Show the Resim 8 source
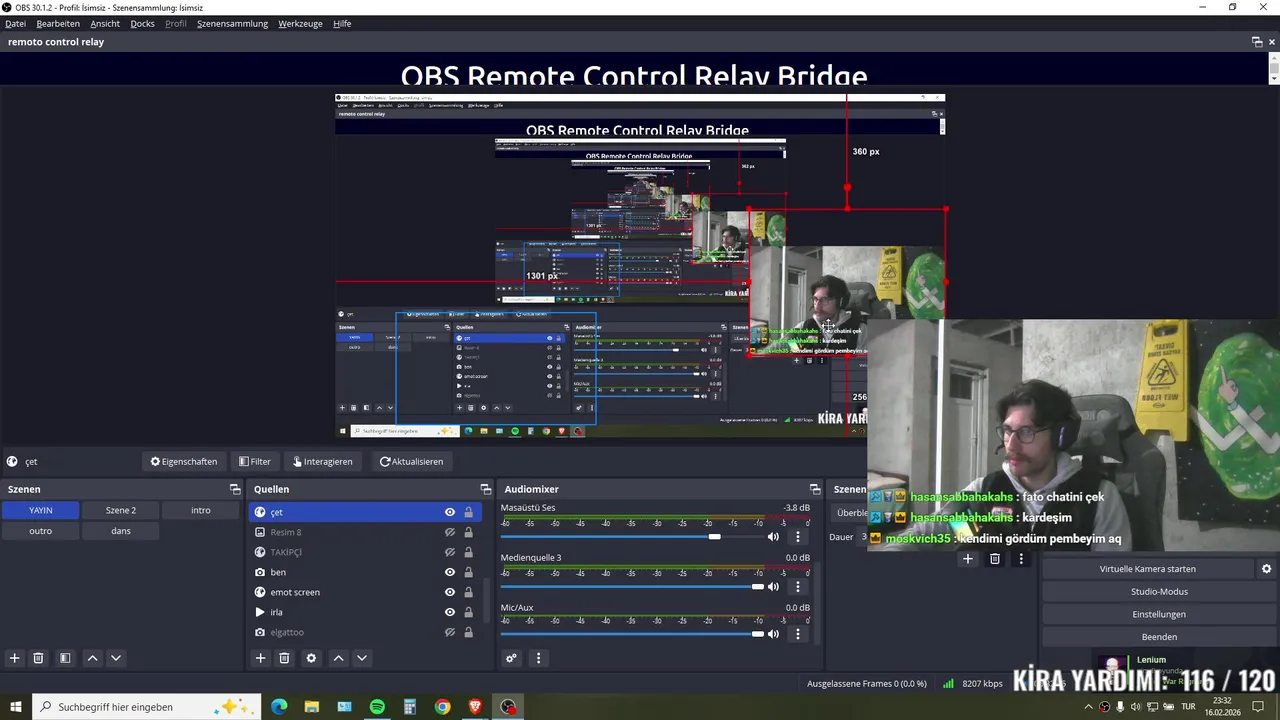 [x=450, y=532]
